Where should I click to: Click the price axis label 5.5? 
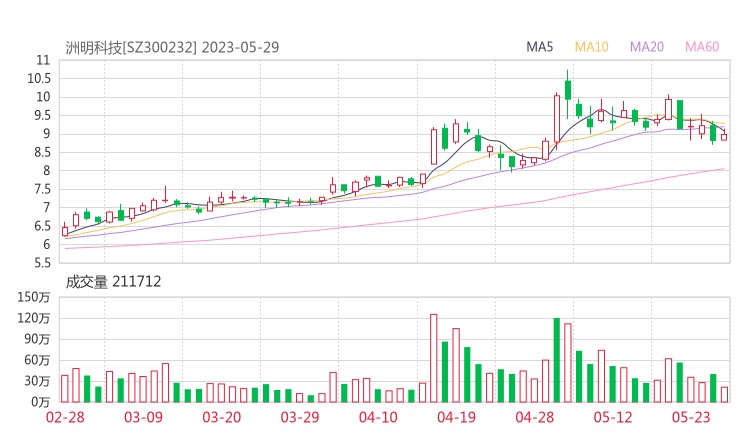42,263
